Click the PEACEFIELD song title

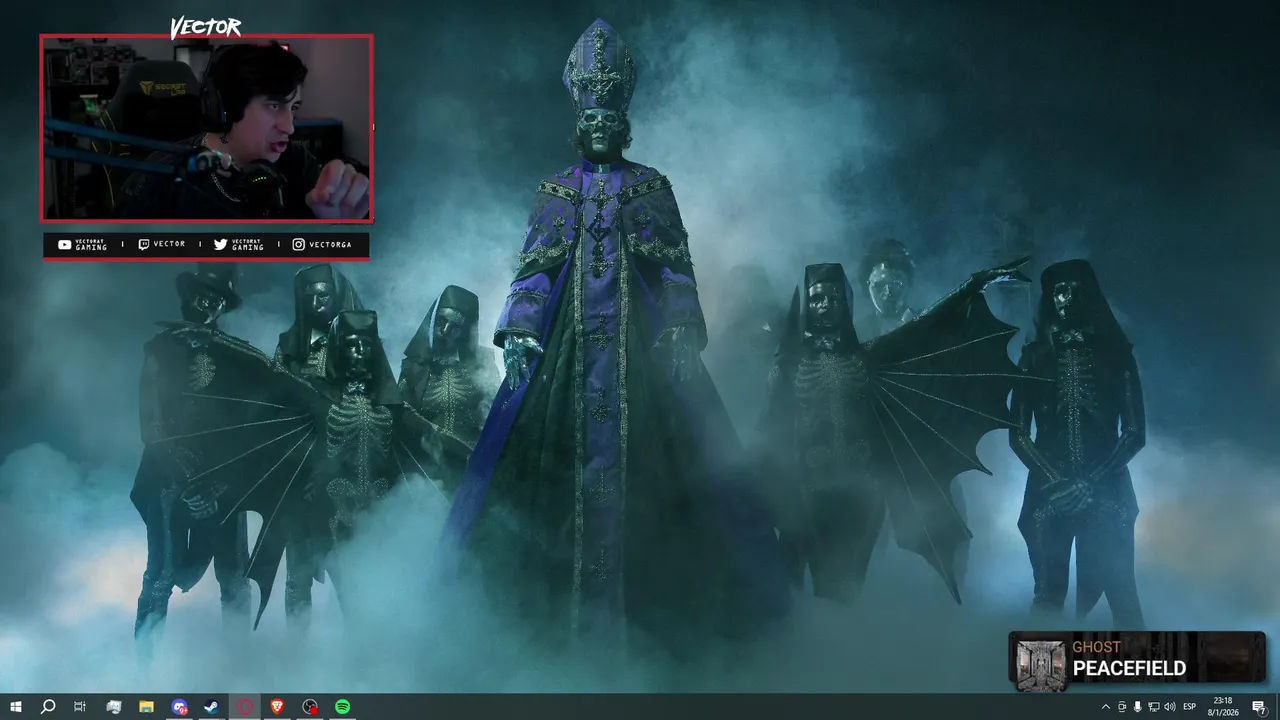coord(1129,669)
